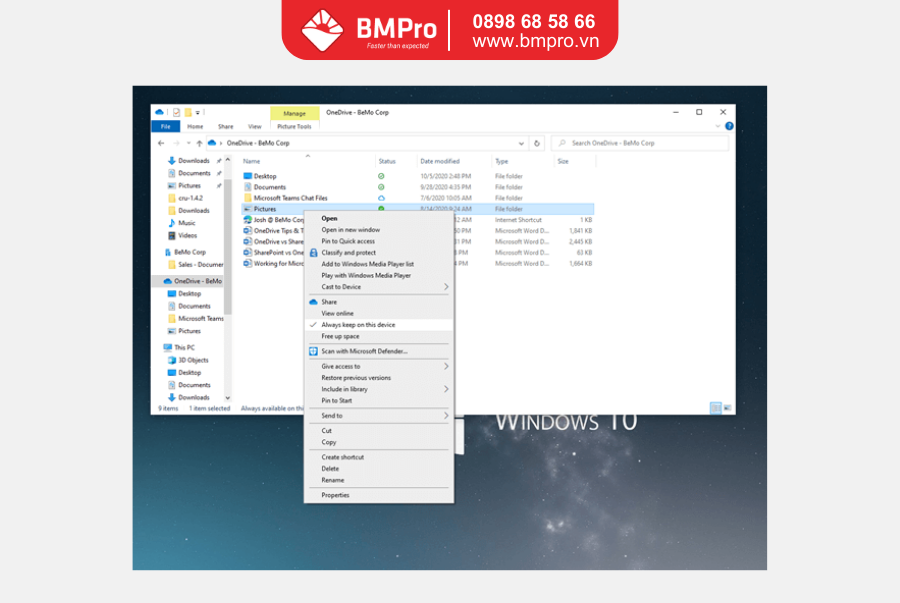This screenshot has width=900, height=603.
Task: Switch to the Share ribbon tab
Action: (226, 126)
